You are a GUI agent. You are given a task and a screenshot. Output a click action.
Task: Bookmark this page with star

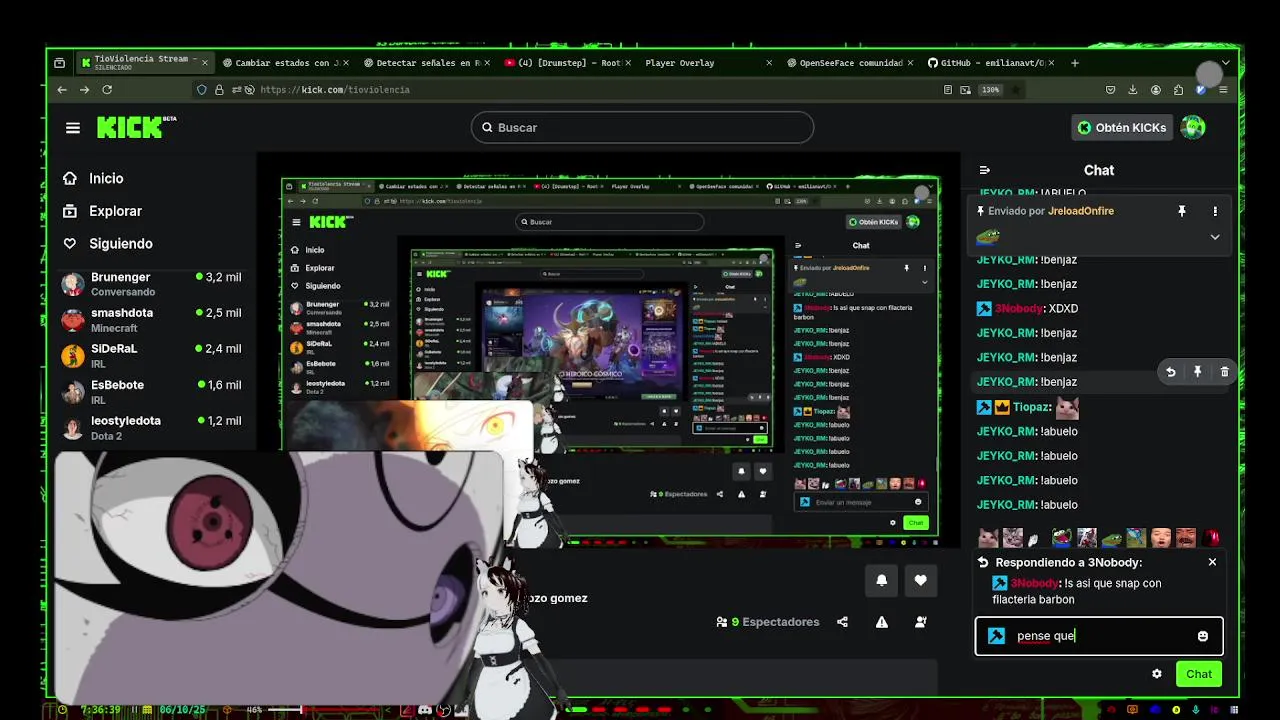pyautogui.click(x=1017, y=89)
